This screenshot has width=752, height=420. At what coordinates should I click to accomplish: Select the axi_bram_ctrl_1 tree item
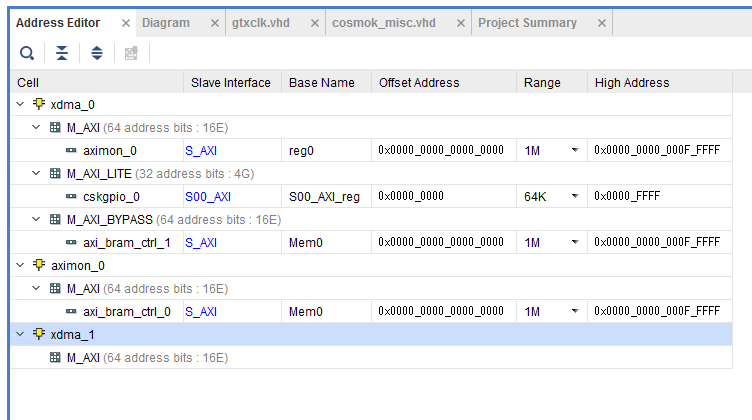126,242
